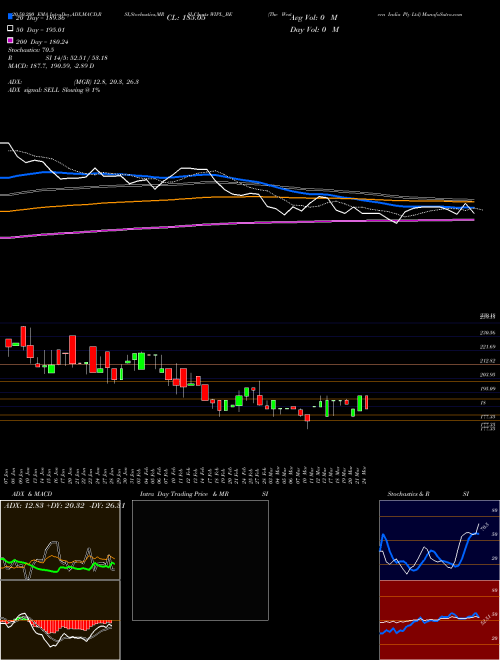Image resolution: width=500 pixels, height=660 pixels.
Task: Click the ADX indicator chart panel
Action: [60, 540]
